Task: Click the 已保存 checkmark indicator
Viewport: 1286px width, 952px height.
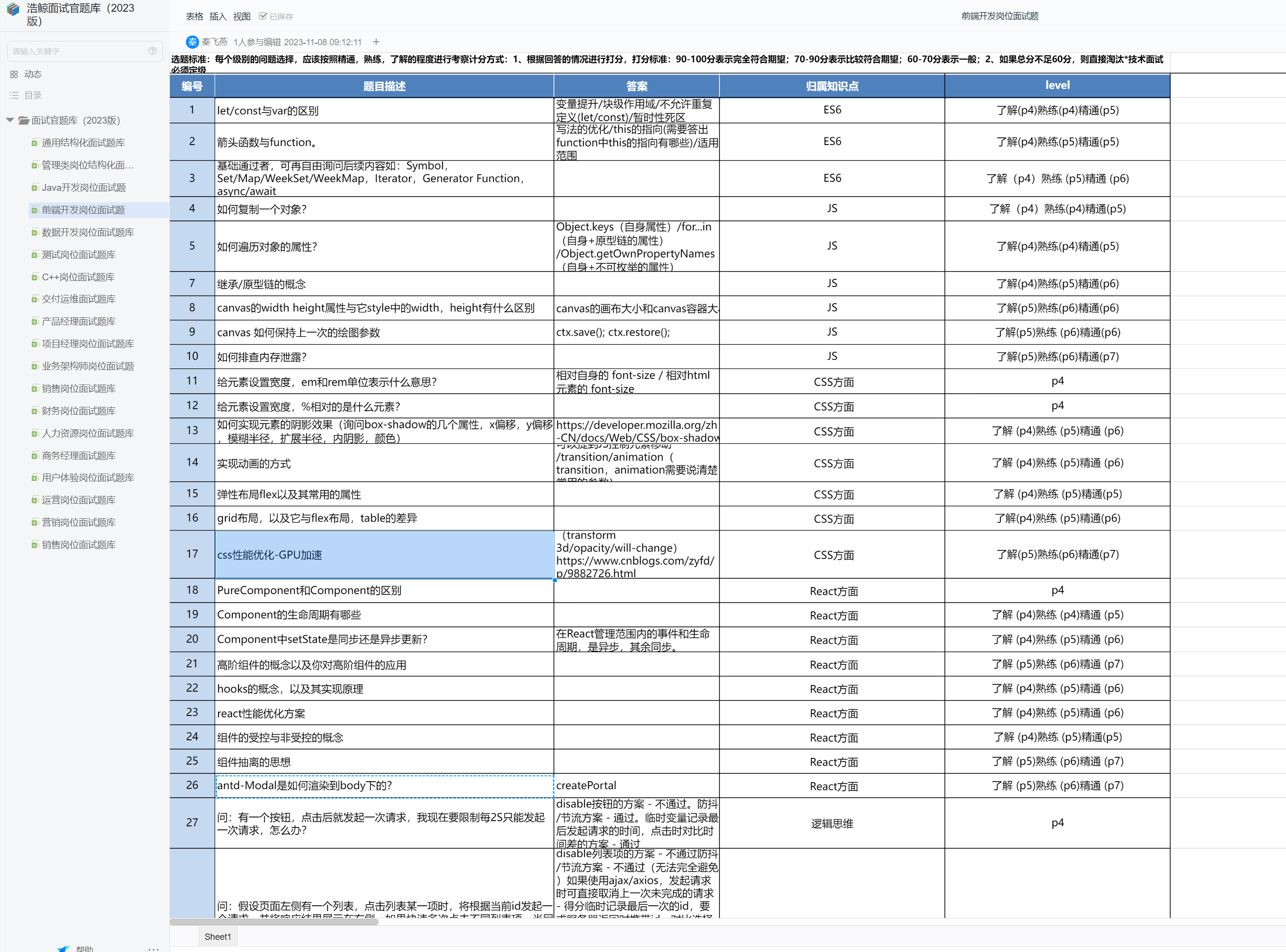Action: point(263,16)
